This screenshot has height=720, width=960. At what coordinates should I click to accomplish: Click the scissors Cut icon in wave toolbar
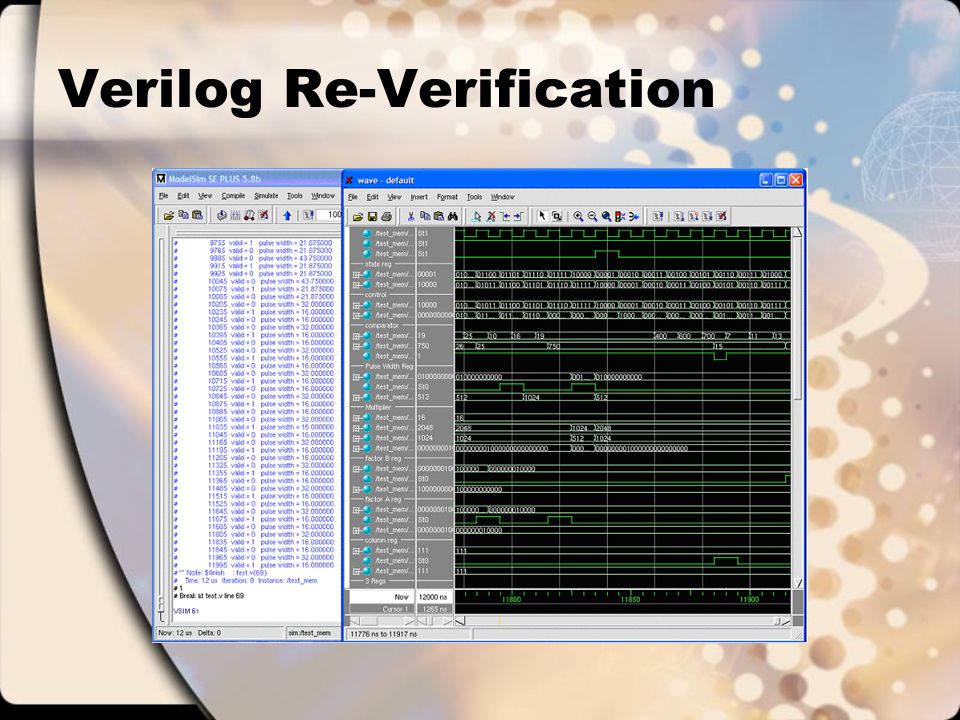tap(411, 217)
